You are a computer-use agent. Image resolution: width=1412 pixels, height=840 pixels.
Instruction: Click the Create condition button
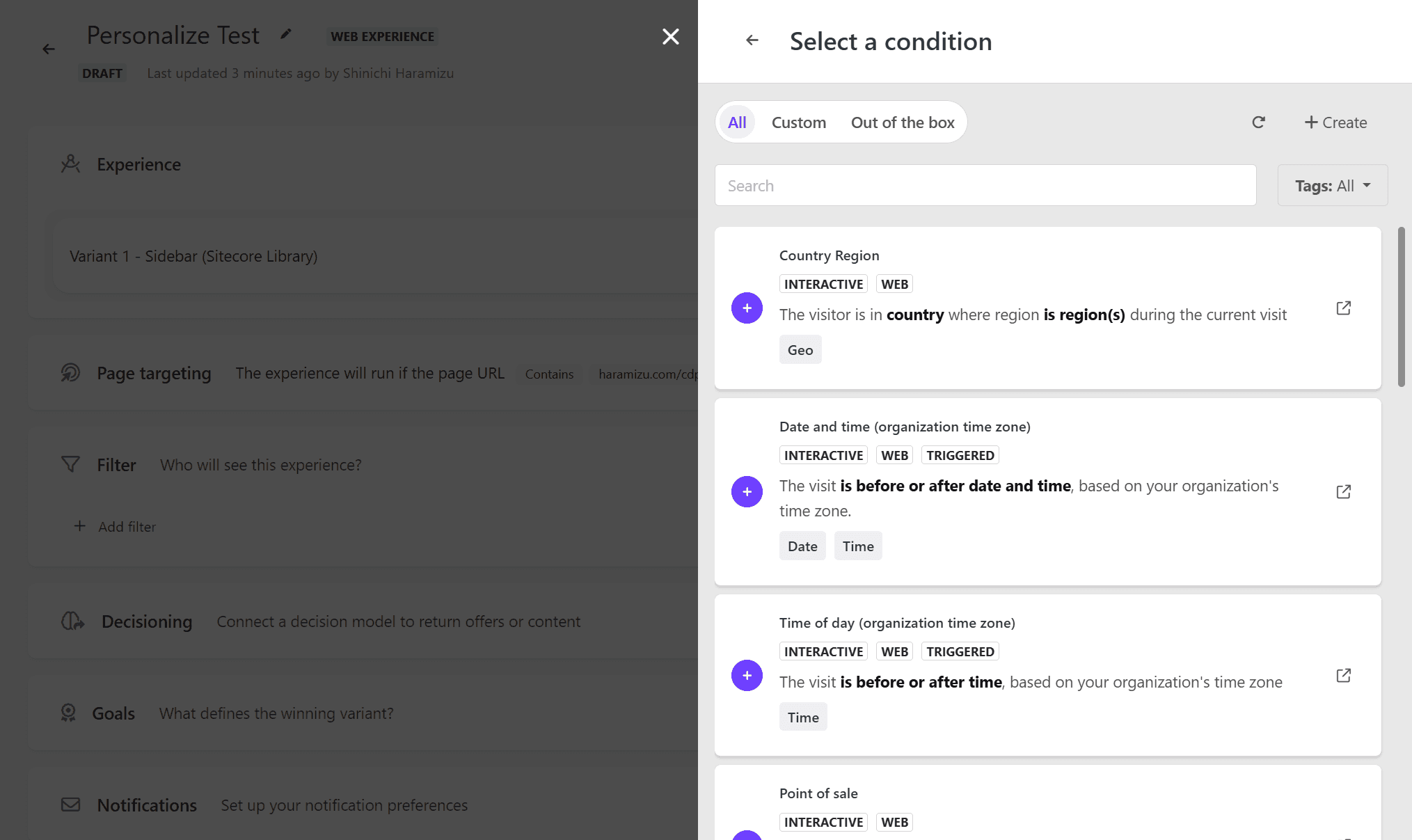pyautogui.click(x=1335, y=122)
